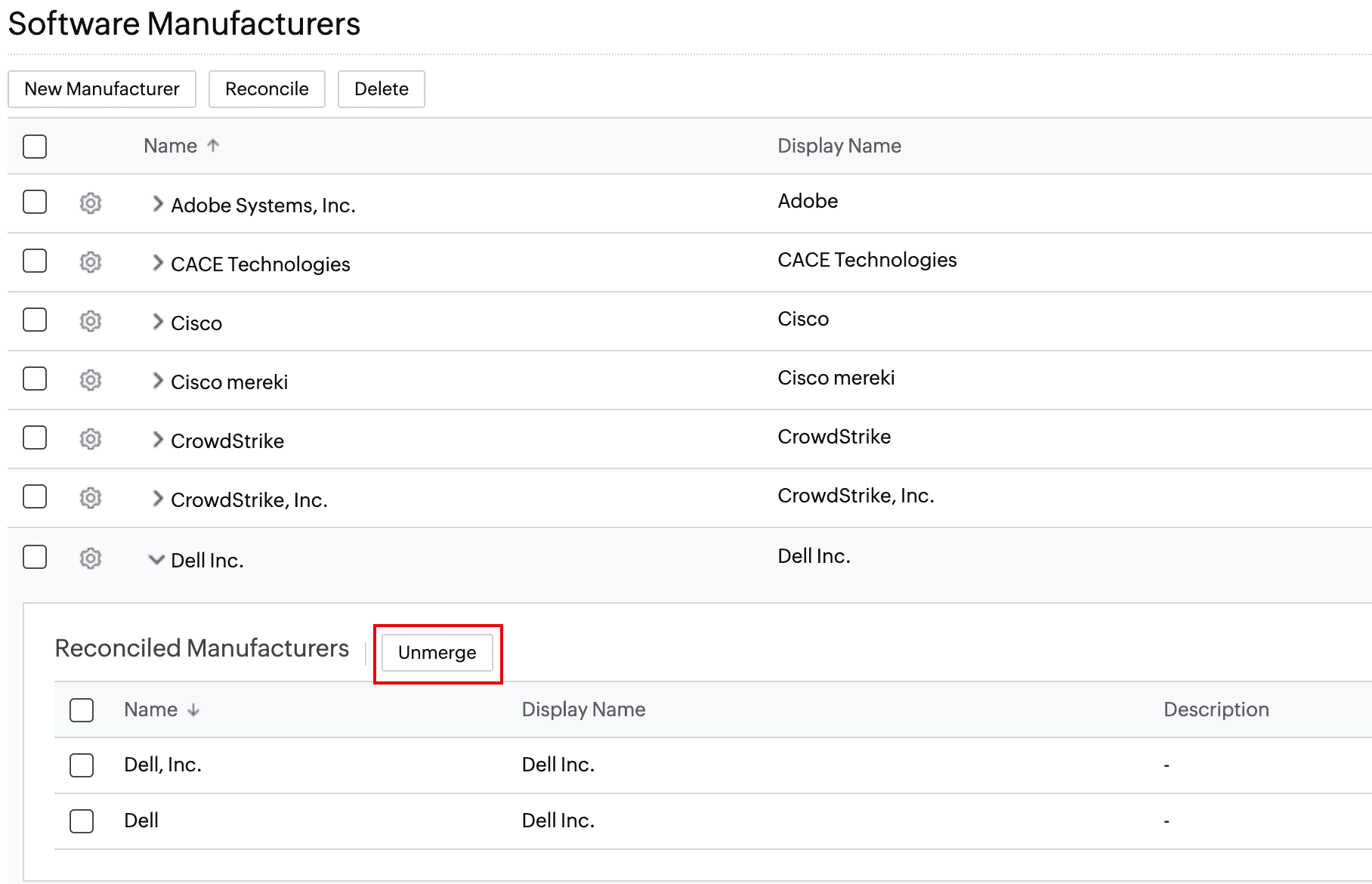This screenshot has height=884, width=1372.
Task: Sort main table by Name arrow icon
Action: pyautogui.click(x=213, y=146)
